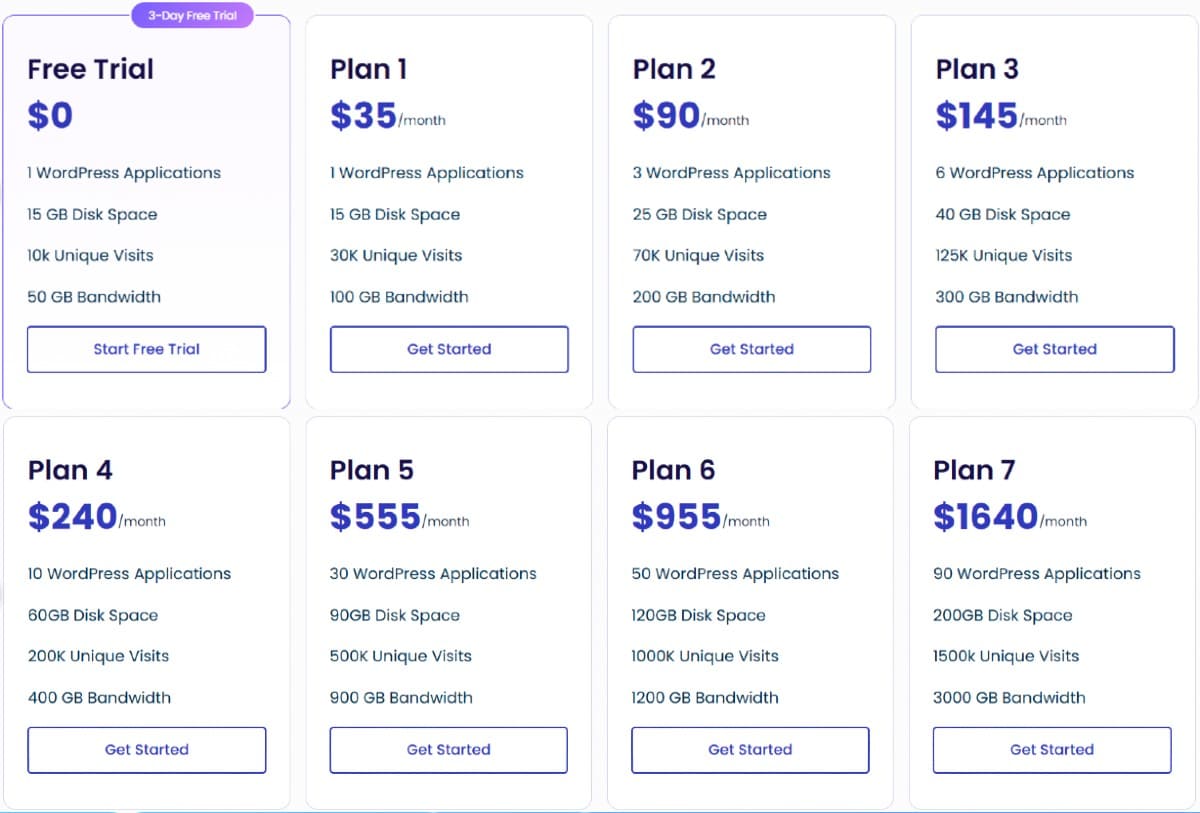The image size is (1200, 813).
Task: Click the Plan 1 title
Action: (x=369, y=69)
